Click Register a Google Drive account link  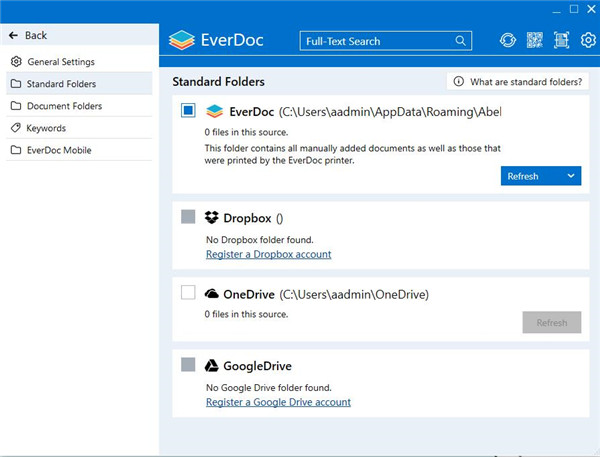coord(278,402)
